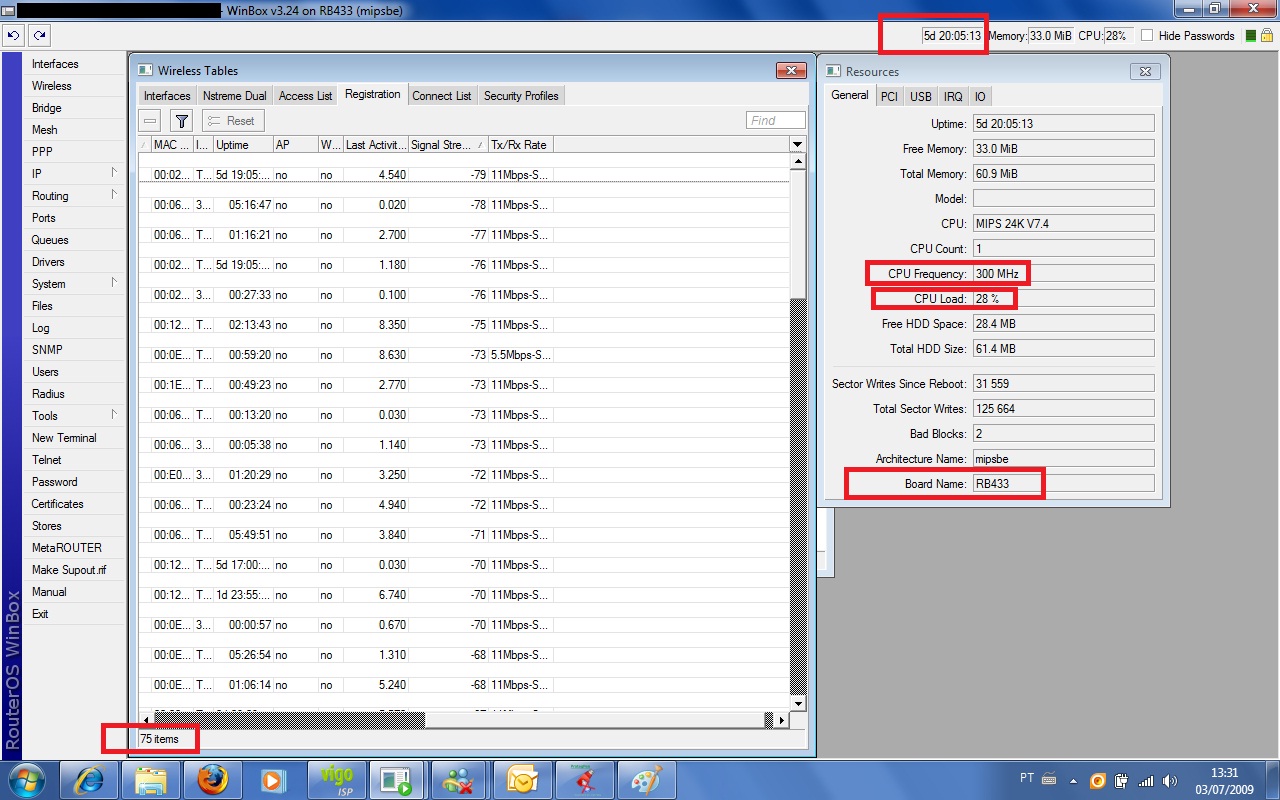Switch to the Nstreme Dual tab

click(234, 96)
